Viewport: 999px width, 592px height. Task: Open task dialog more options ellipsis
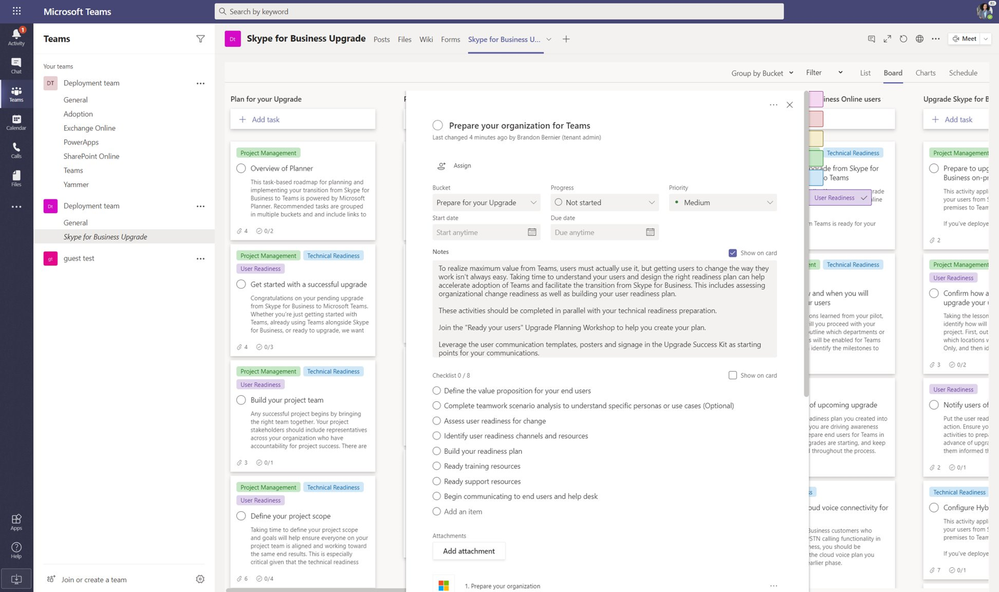click(773, 105)
